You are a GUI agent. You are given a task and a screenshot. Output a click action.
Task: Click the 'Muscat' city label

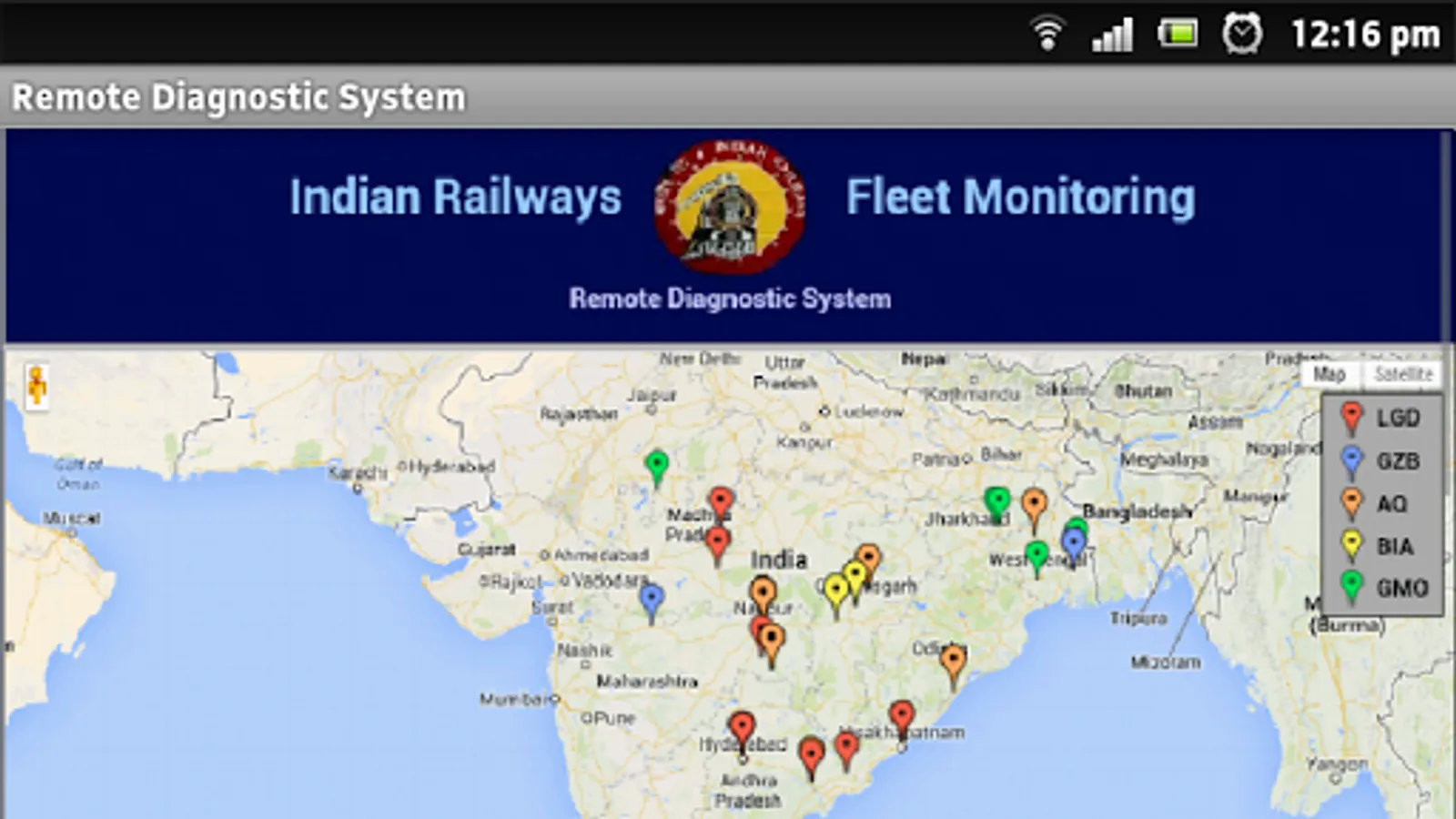(x=72, y=519)
